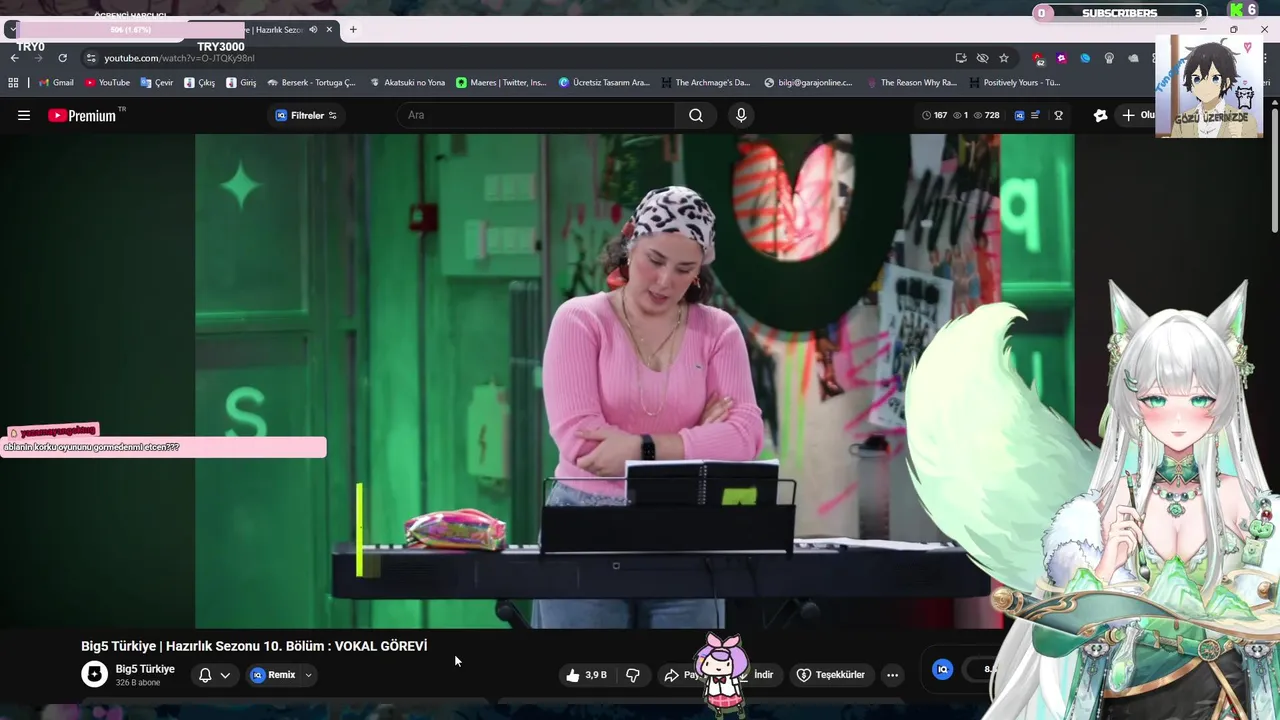Start voice search with the microphone

741,115
